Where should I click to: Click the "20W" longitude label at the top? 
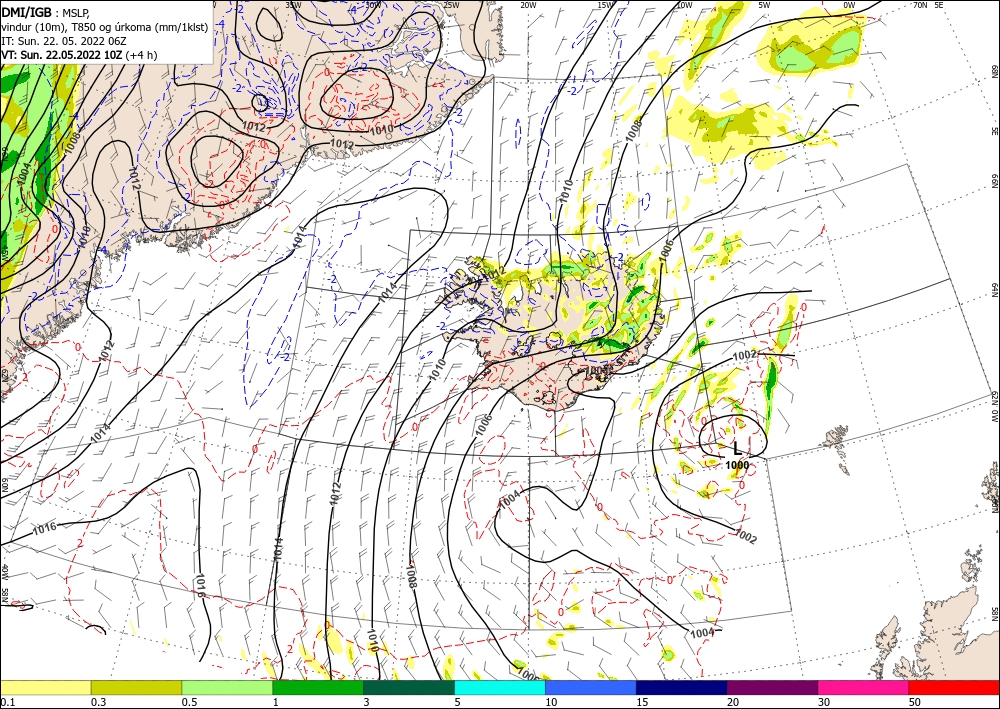[528, 4]
